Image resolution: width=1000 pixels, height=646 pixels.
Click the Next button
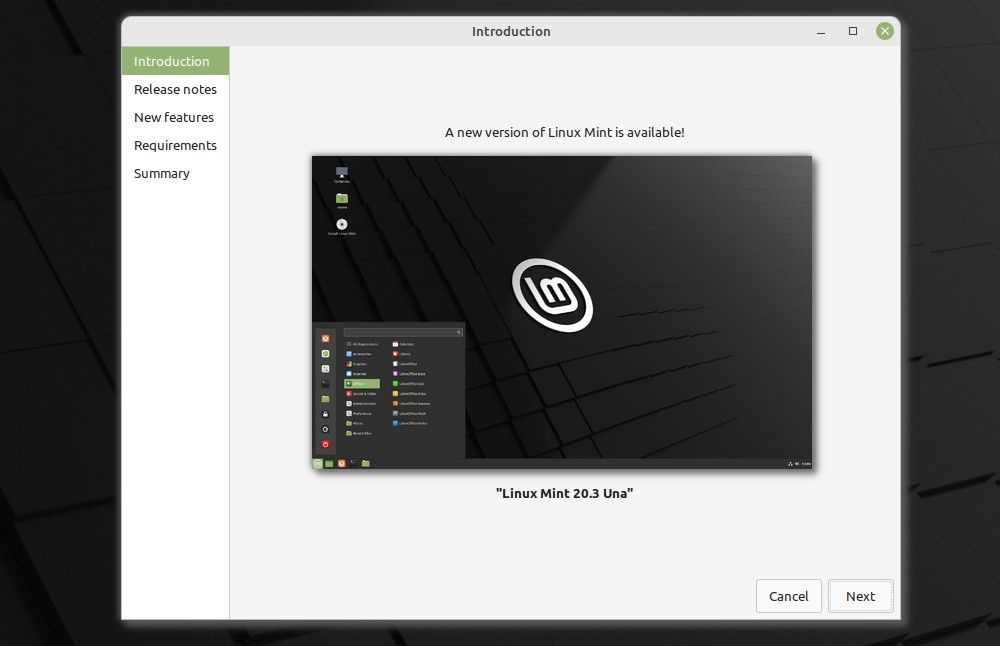[x=860, y=596]
